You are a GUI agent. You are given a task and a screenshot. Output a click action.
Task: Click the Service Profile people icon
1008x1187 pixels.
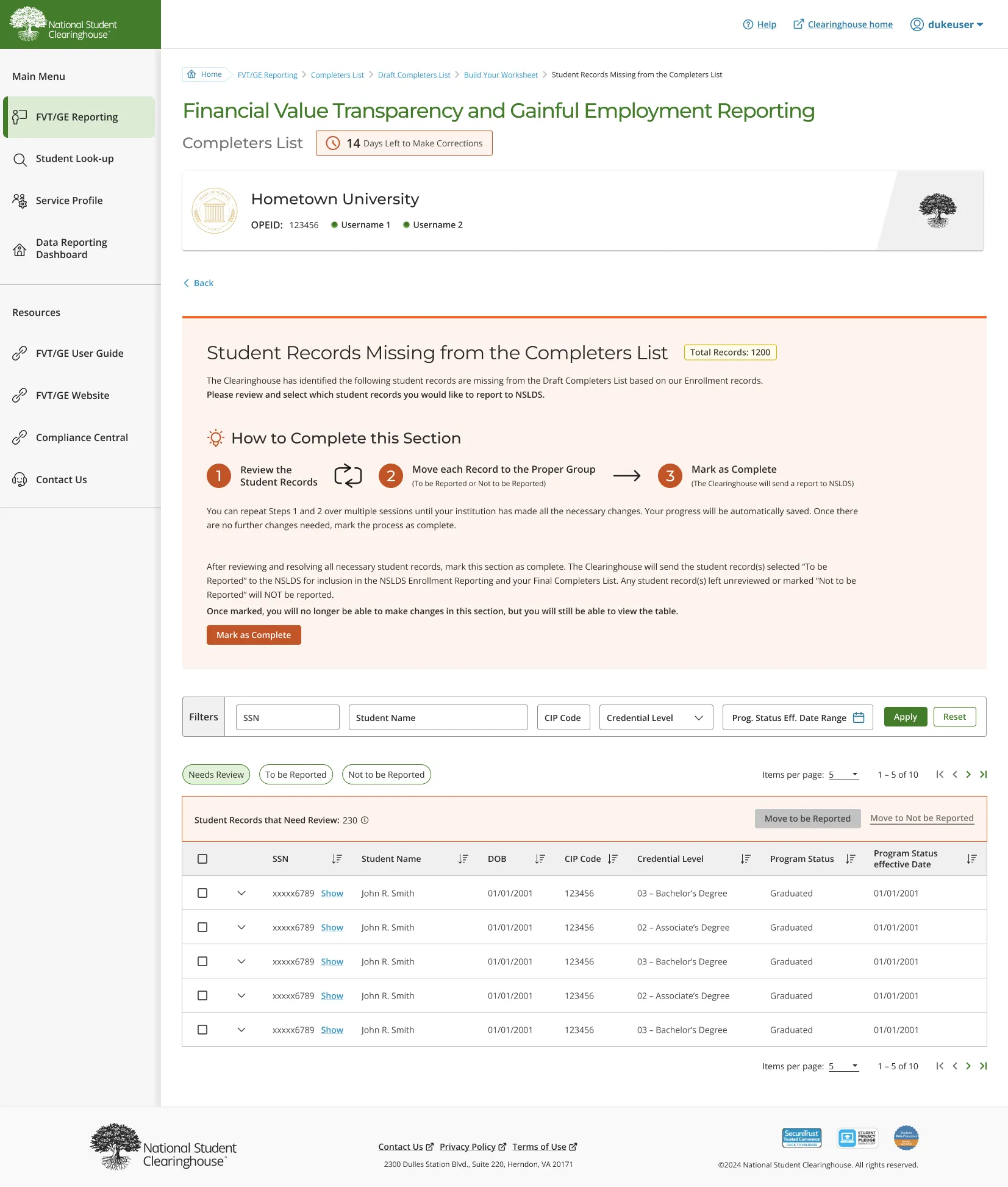20,201
